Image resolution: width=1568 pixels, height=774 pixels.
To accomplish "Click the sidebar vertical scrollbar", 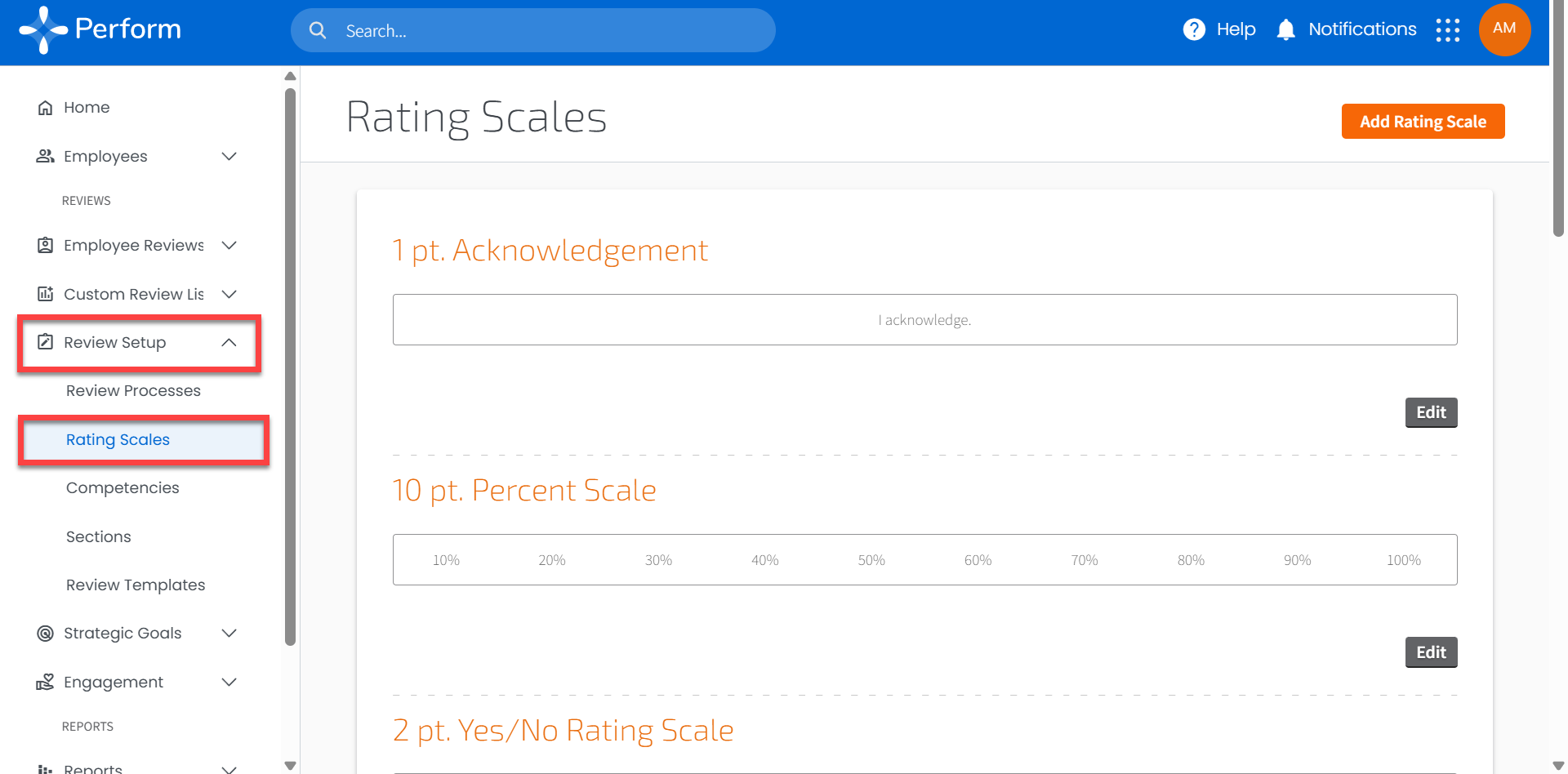I will tap(290, 367).
